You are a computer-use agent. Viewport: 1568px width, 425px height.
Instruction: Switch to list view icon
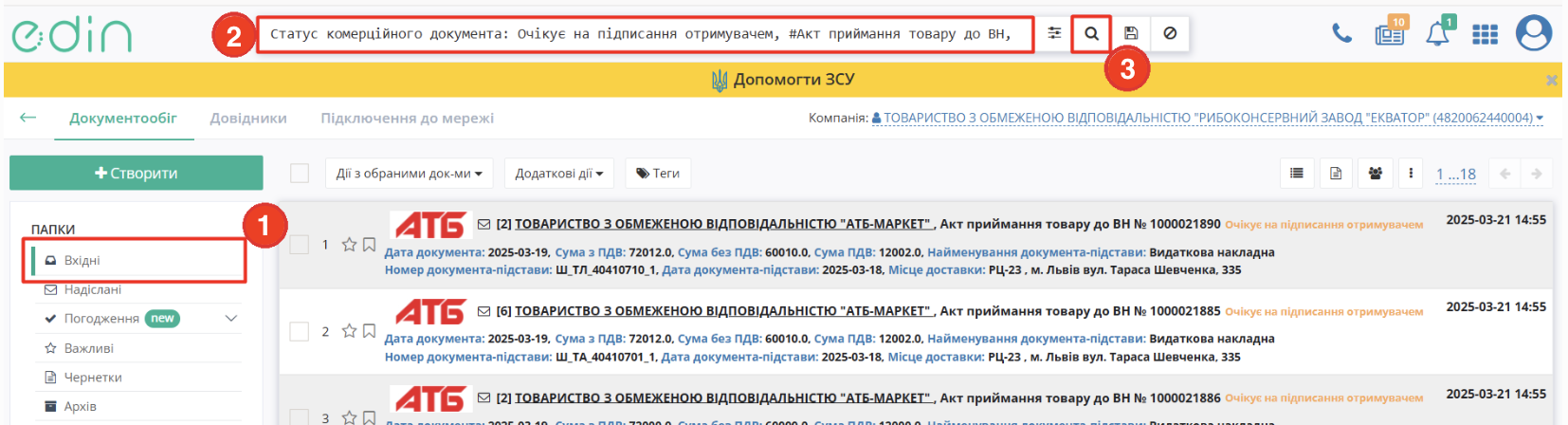[x=1297, y=174]
